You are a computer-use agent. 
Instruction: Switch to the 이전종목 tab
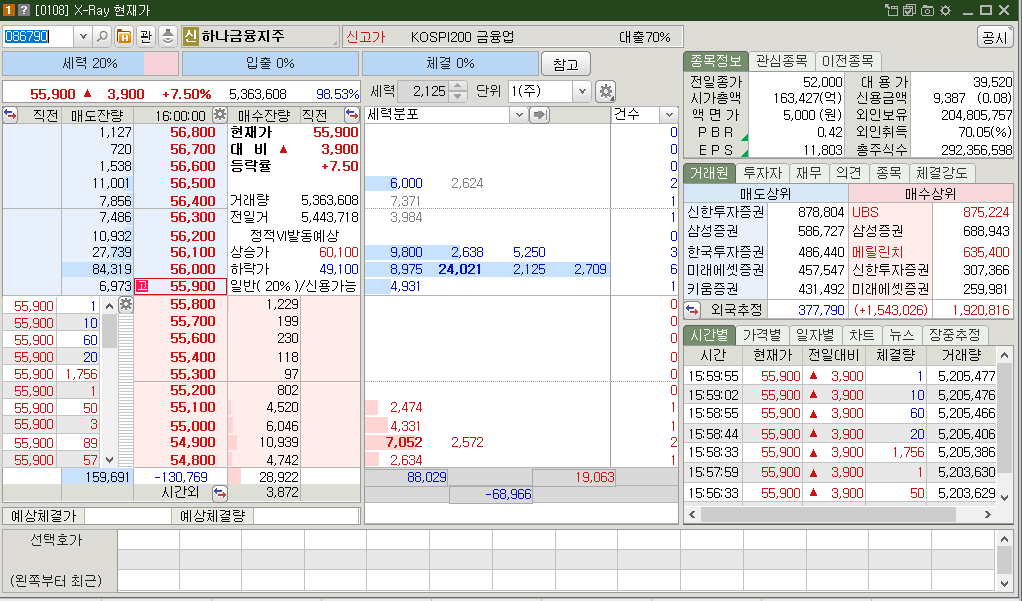click(847, 61)
